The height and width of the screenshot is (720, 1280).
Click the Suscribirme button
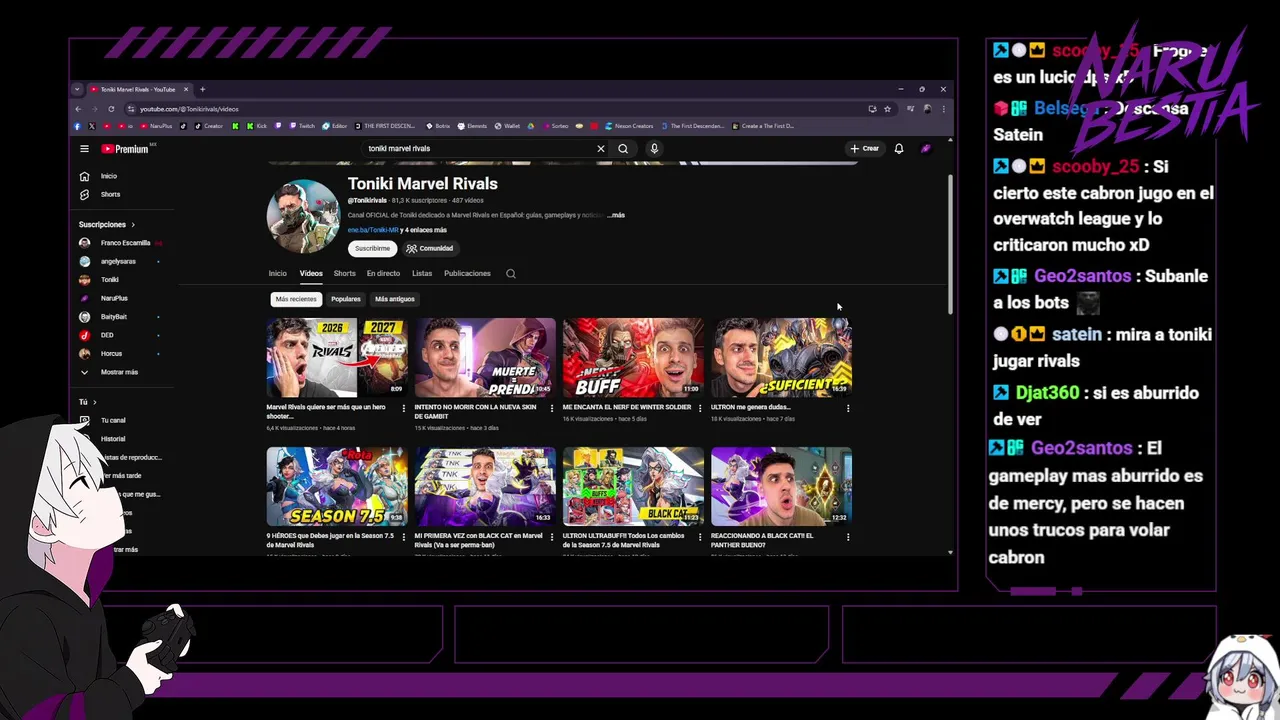tap(372, 248)
